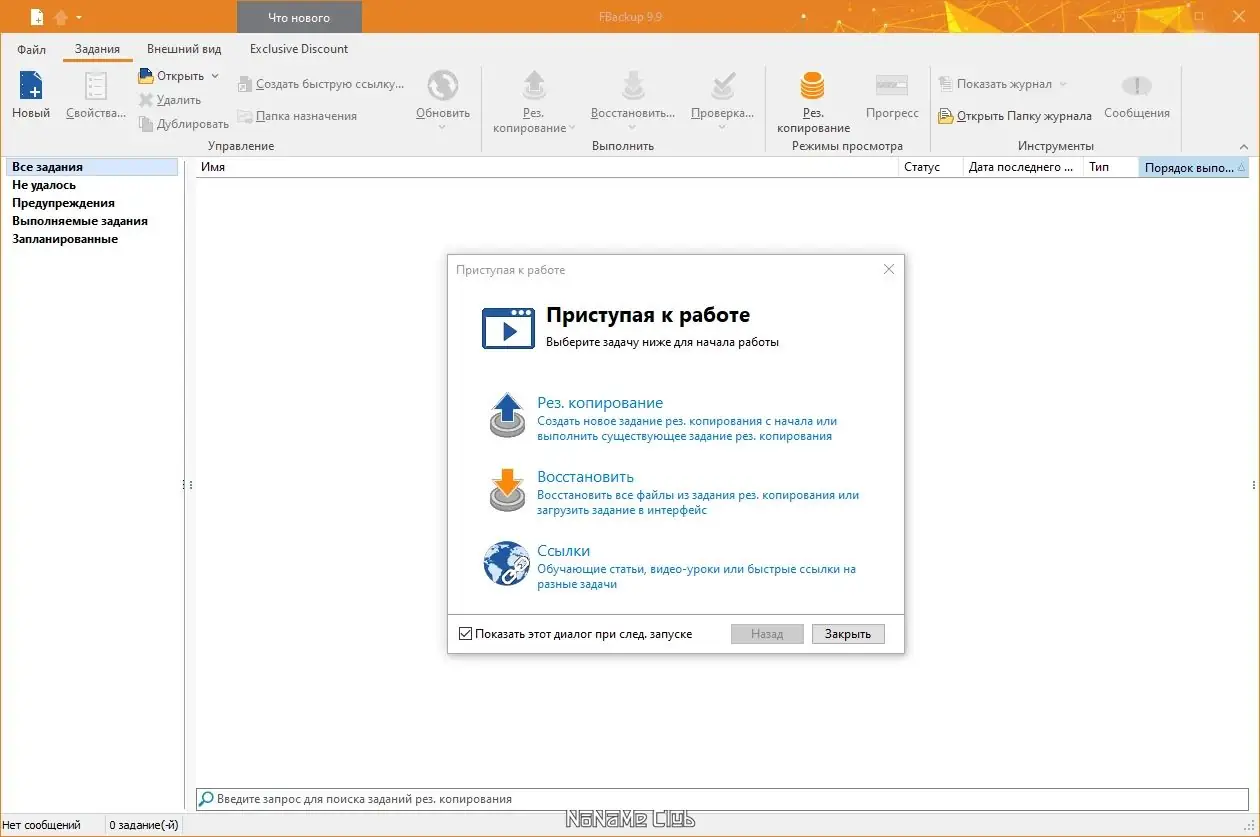Click the Новый task icon
1260x837 pixels.
pos(30,86)
